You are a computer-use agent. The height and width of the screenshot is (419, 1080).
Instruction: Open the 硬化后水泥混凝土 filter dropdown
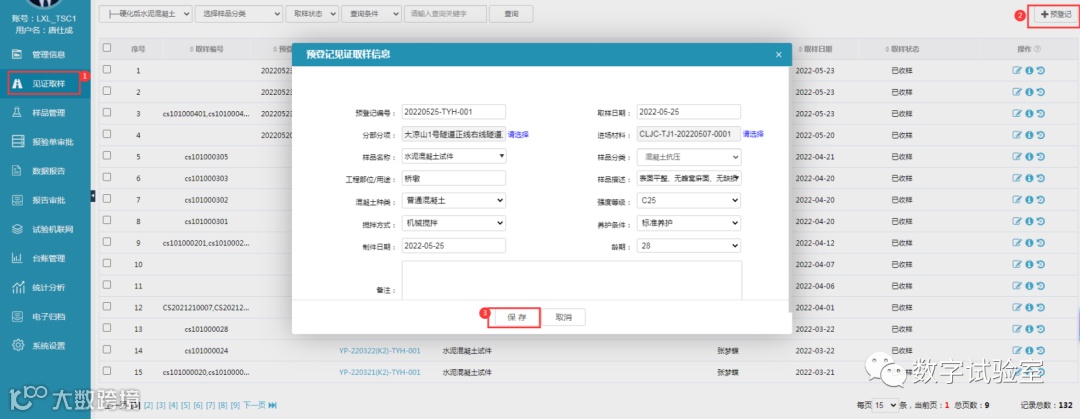coord(145,14)
